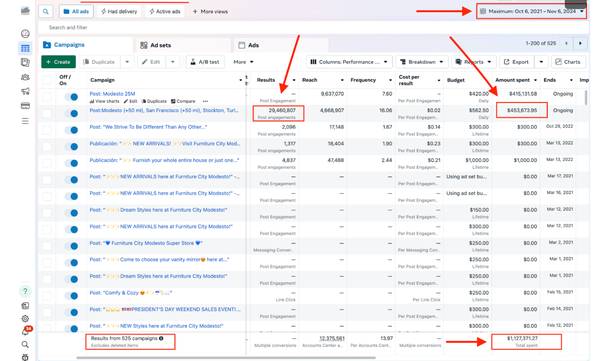Image resolution: width=600 pixels, height=361 pixels.
Task: Click the info icon beside Results from 525 campaigns
Action: [161, 338]
